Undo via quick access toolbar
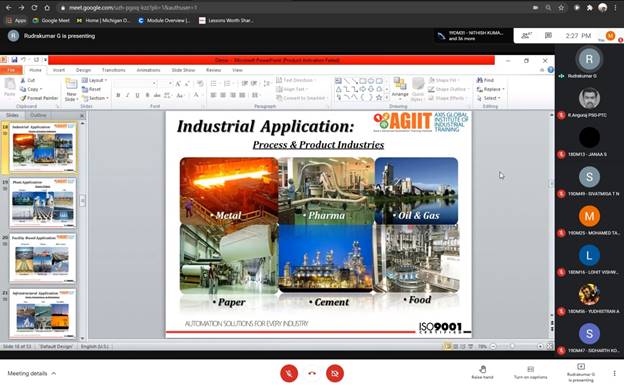This screenshot has width=624, height=387. click(24, 60)
